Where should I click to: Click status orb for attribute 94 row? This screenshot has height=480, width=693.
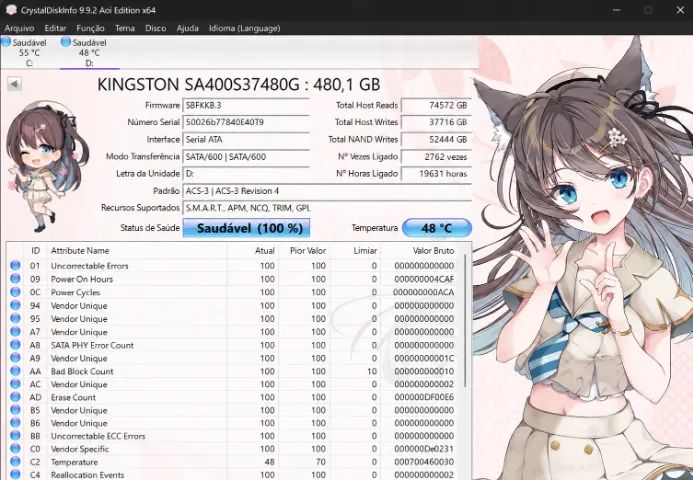15,305
